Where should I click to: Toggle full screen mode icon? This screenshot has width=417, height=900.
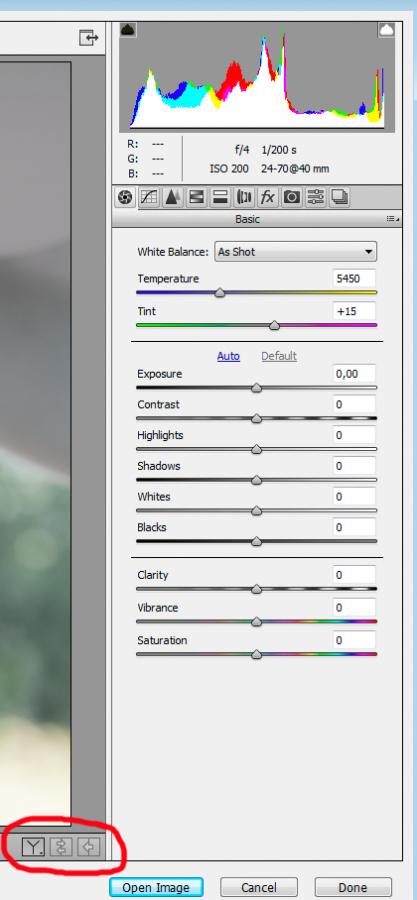88,38
